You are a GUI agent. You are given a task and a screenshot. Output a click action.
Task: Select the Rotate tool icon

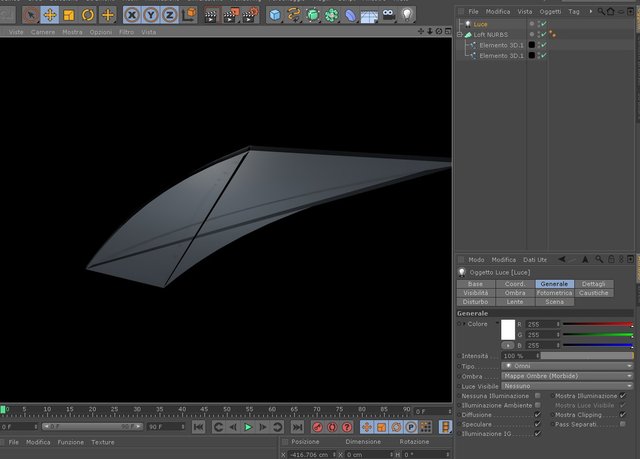(x=88, y=15)
